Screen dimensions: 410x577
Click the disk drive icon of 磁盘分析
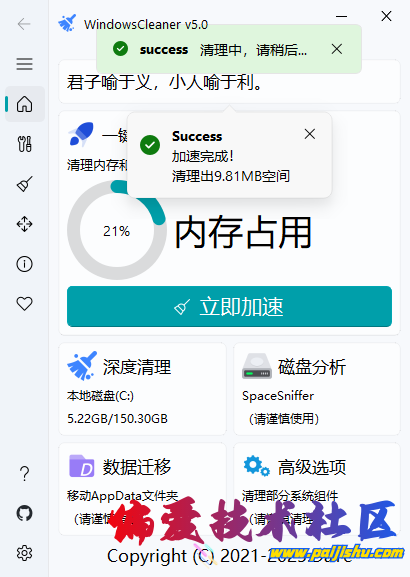257,366
